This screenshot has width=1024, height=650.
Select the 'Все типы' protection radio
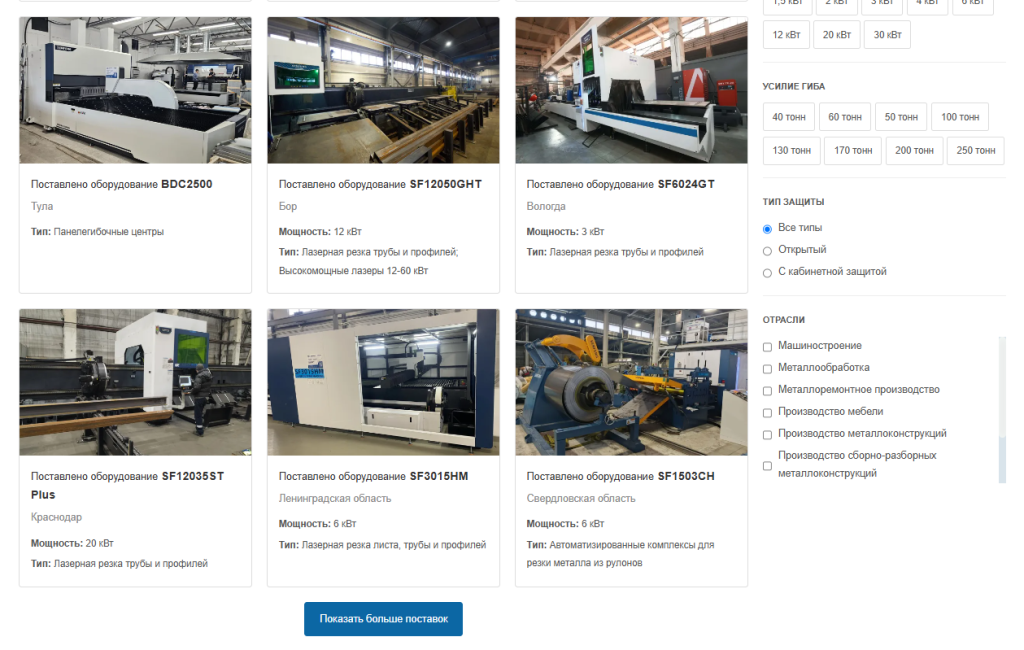tap(767, 229)
